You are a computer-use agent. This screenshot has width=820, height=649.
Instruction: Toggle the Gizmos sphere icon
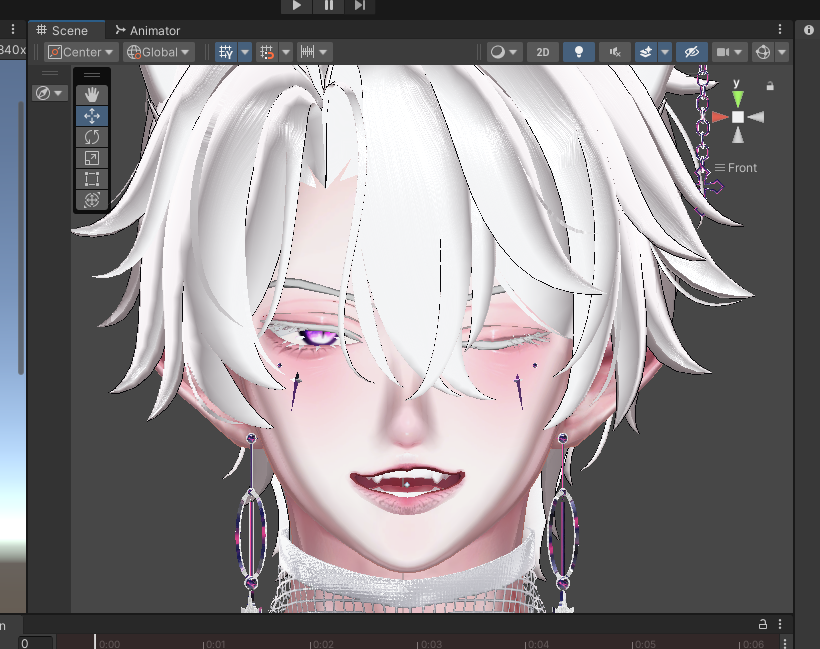763,52
